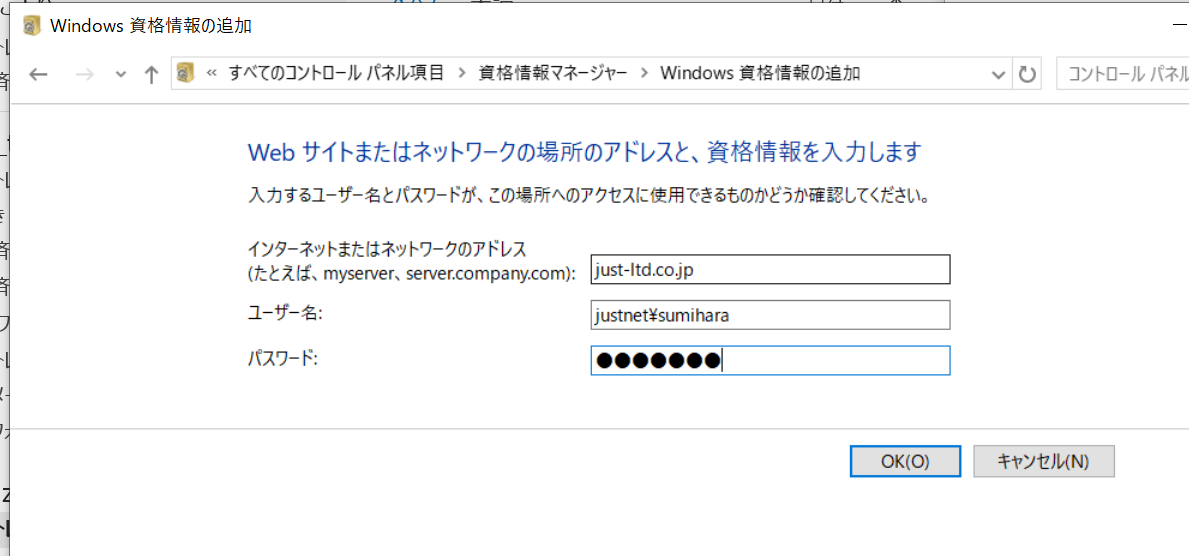Image resolution: width=1189 pixels, height=556 pixels.
Task: Click the キャンセル(N) button
Action: 1043,461
